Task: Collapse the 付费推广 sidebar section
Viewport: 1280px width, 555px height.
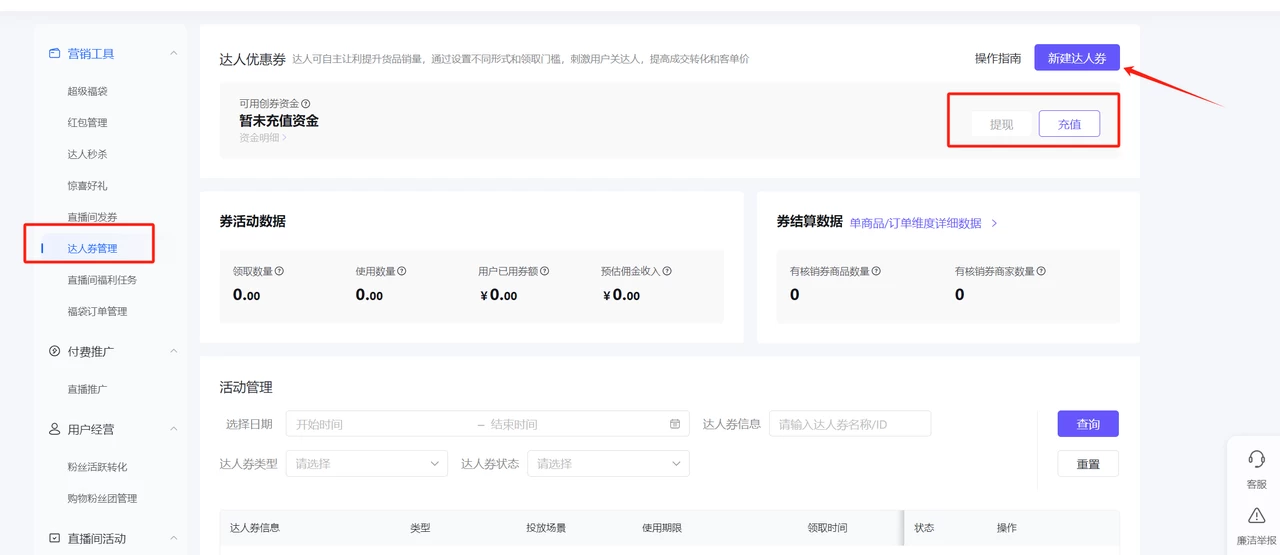Action: coord(174,351)
